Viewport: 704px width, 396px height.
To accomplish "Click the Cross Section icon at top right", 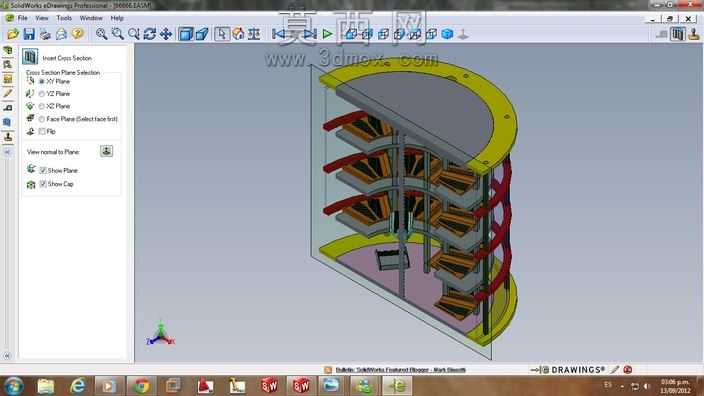I will click(x=678, y=34).
